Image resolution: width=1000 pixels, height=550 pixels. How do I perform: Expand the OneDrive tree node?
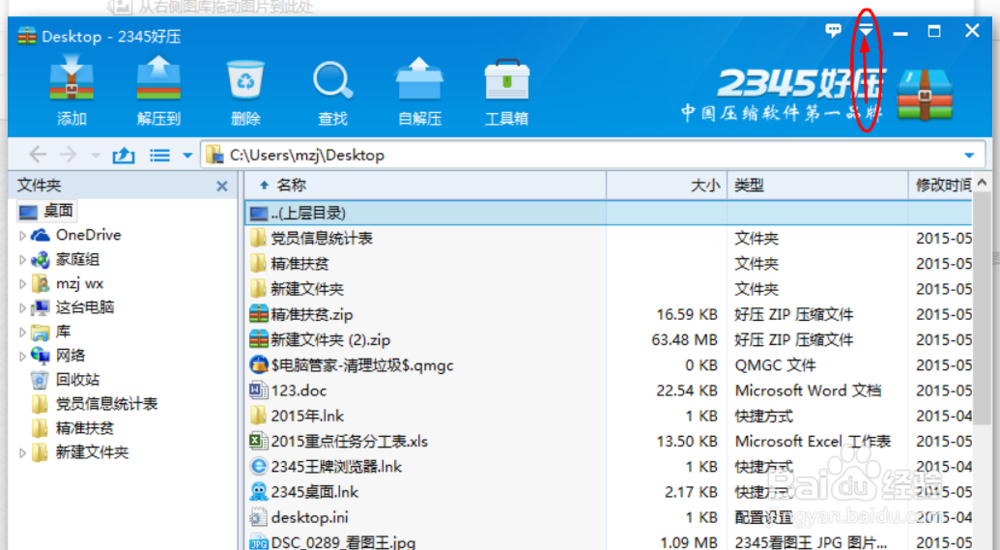(22, 235)
